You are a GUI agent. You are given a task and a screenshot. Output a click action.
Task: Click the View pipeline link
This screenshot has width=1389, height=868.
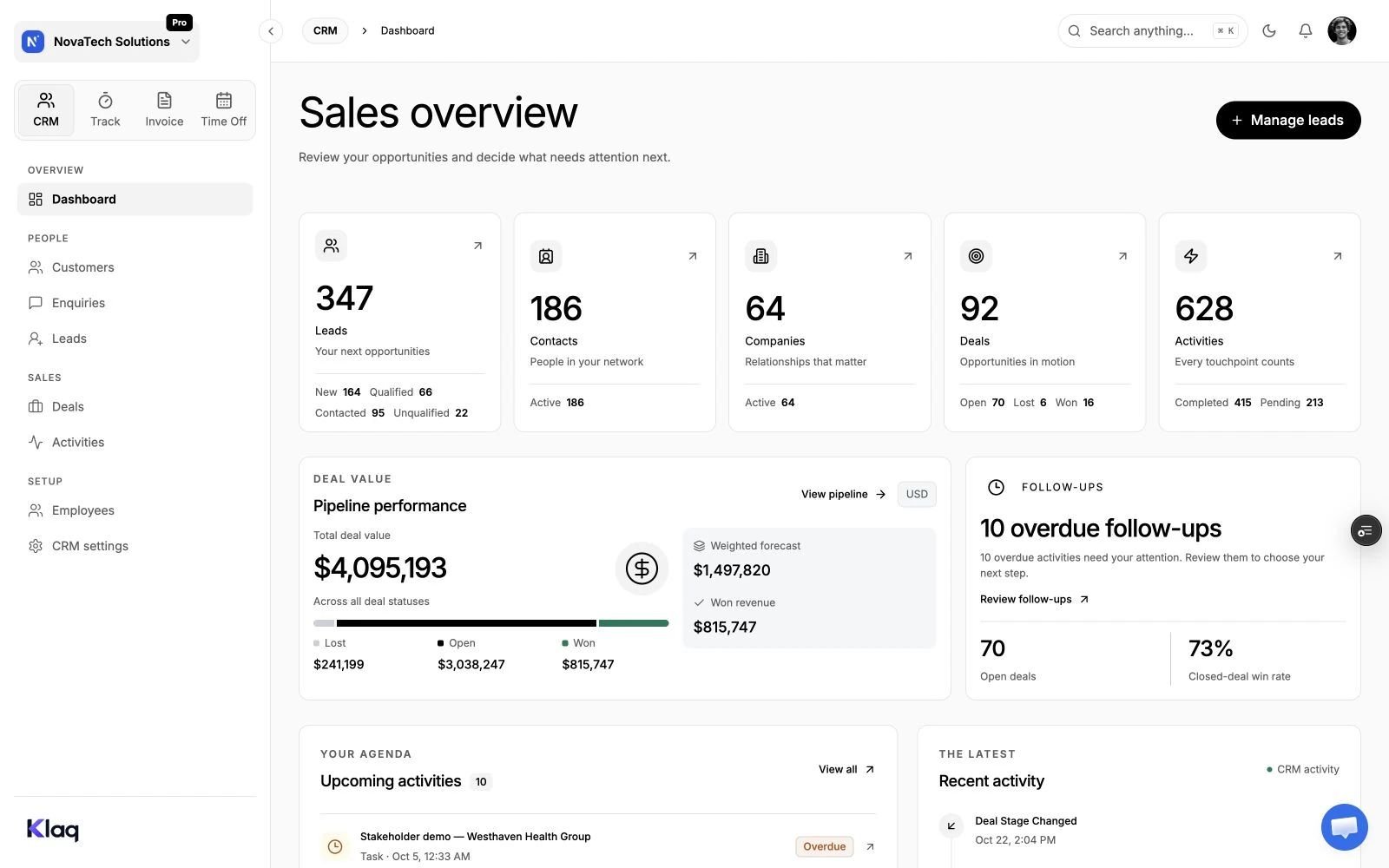pyautogui.click(x=843, y=494)
